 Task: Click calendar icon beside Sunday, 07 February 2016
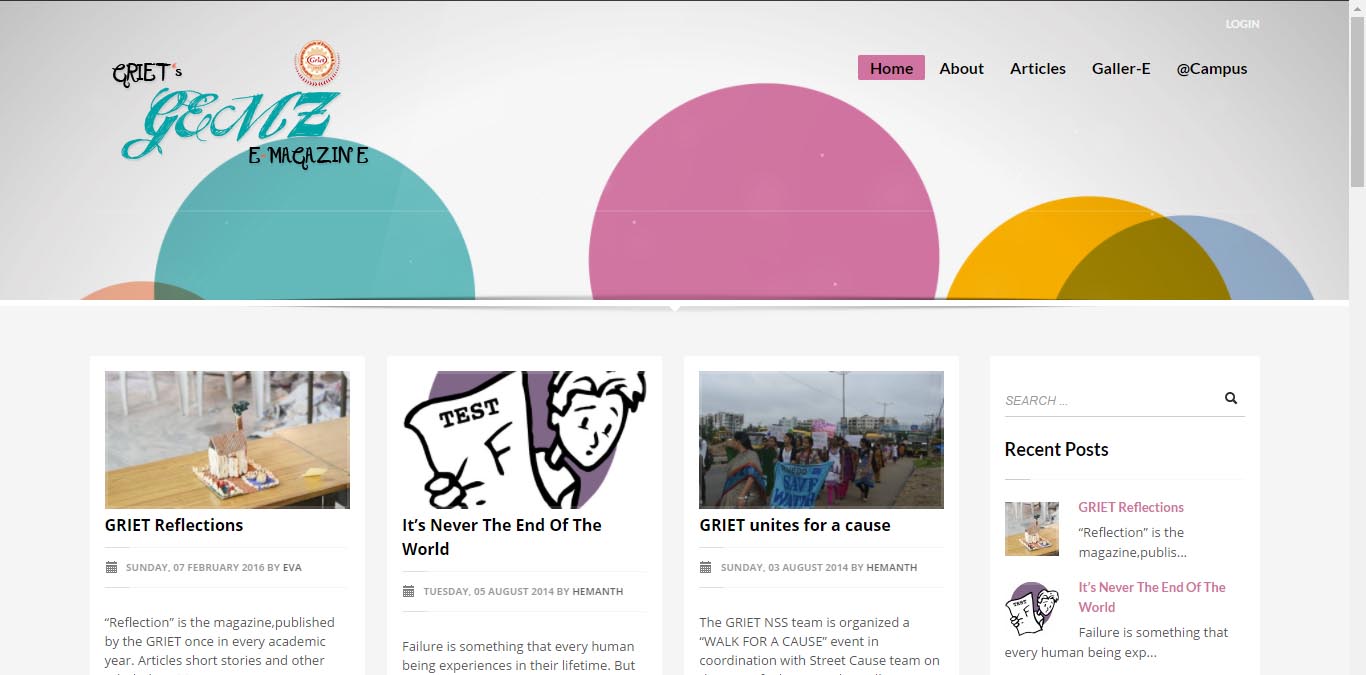[111, 567]
